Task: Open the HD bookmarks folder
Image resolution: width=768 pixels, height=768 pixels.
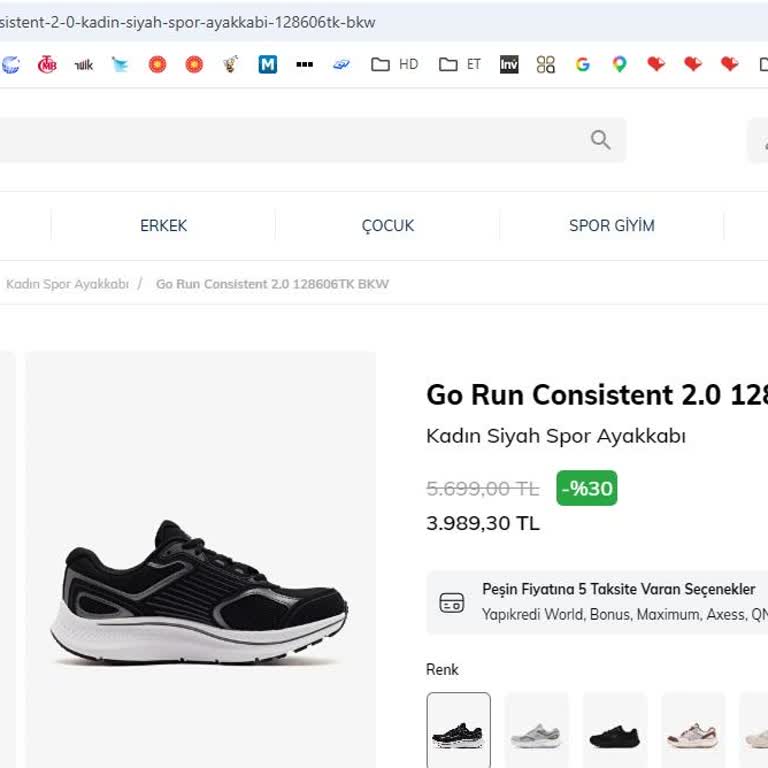Action: pyautogui.click(x=395, y=64)
